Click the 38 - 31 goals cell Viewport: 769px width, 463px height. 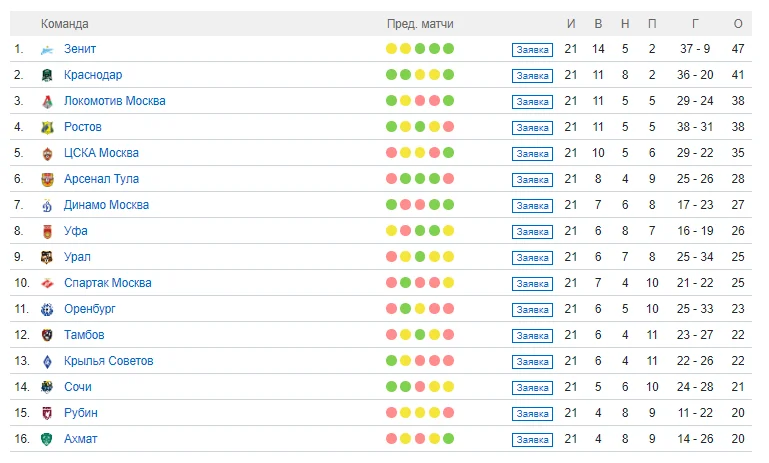point(695,127)
